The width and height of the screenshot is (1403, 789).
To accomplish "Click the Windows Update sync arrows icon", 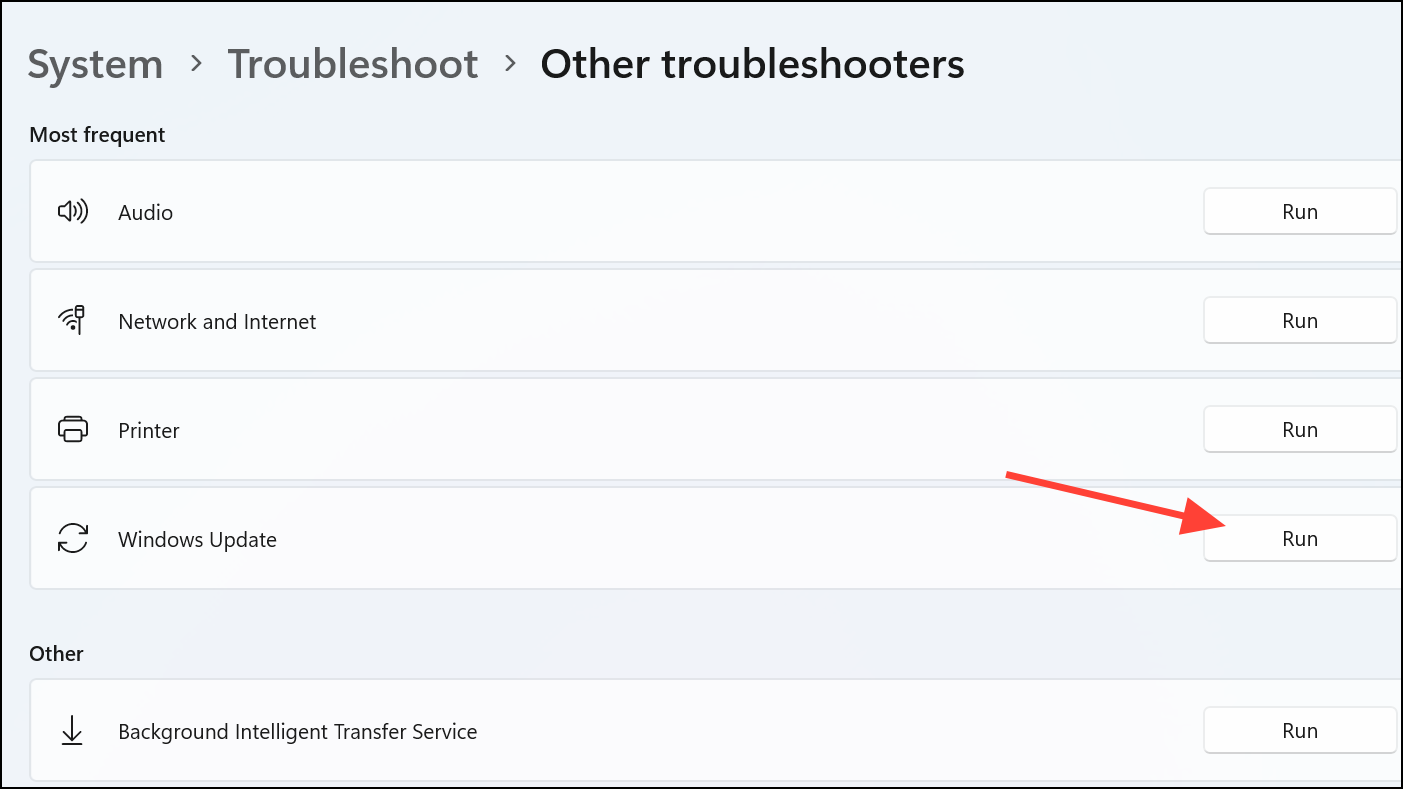I will (x=73, y=539).
